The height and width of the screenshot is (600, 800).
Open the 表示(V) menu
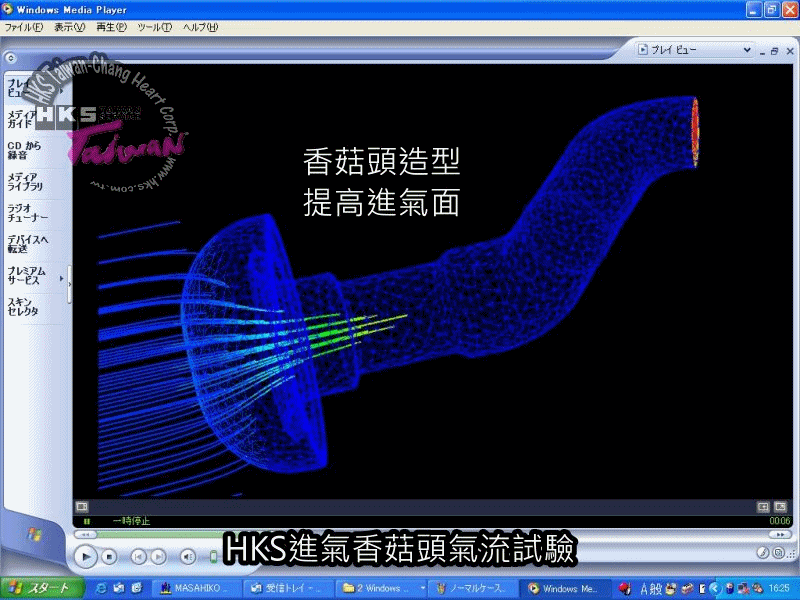[x=69, y=28]
